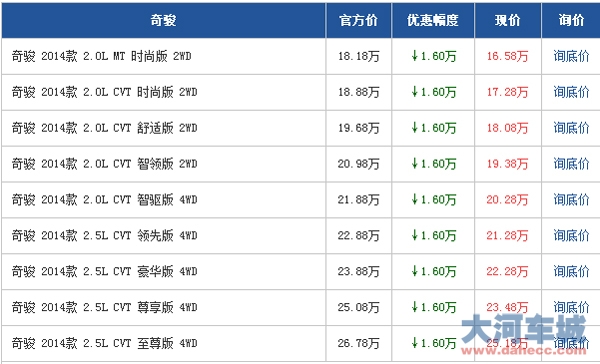Click 询底价 for 2.0L CVT 智驱版 4WD

(571, 199)
